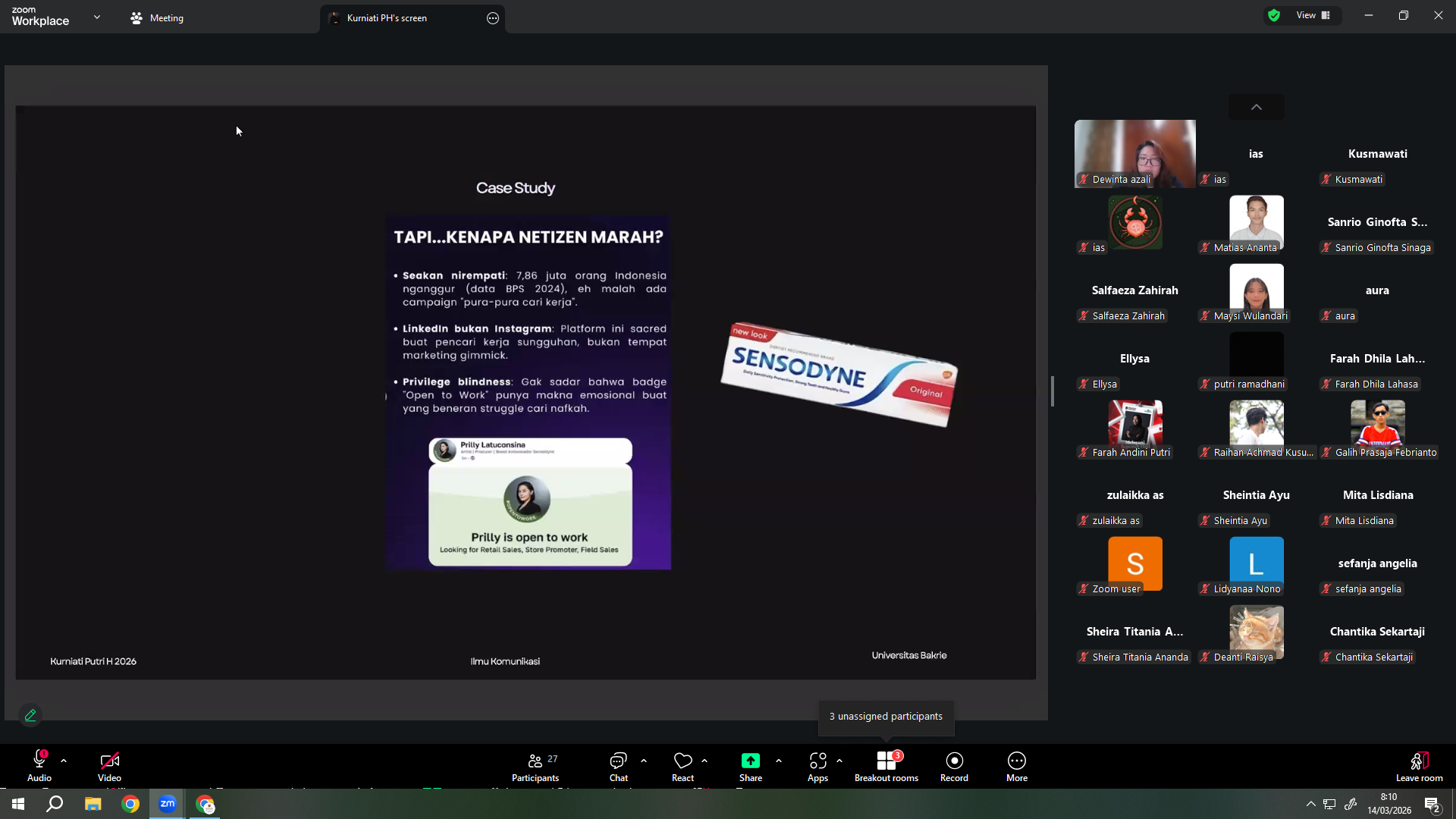This screenshot has height=819, width=1456.
Task: Collapse participant gallery with up chevron
Action: [1257, 107]
